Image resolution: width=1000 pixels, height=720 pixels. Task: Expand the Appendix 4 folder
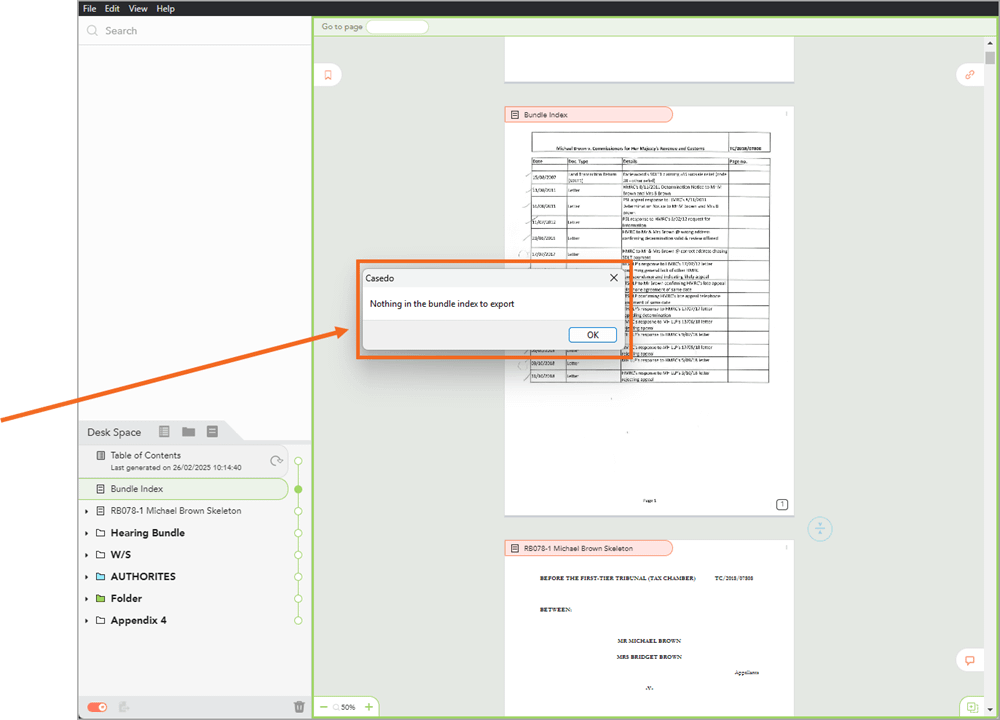coord(87,620)
